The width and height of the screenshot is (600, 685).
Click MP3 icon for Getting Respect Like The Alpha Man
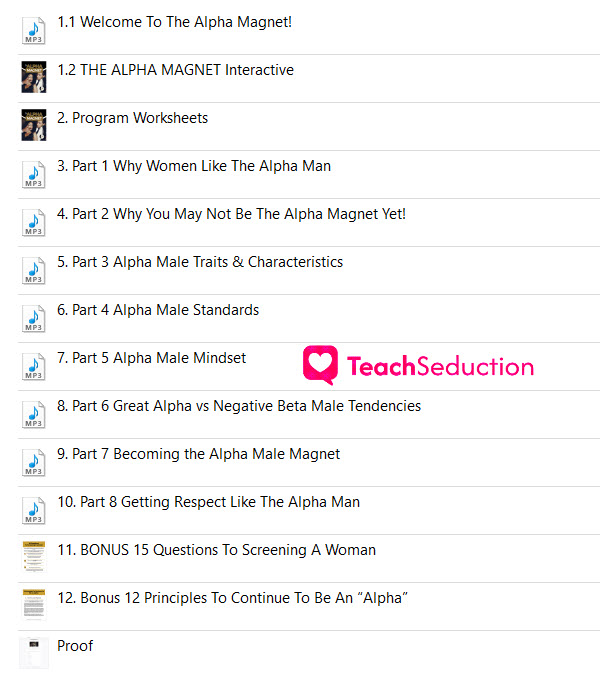coord(34,511)
